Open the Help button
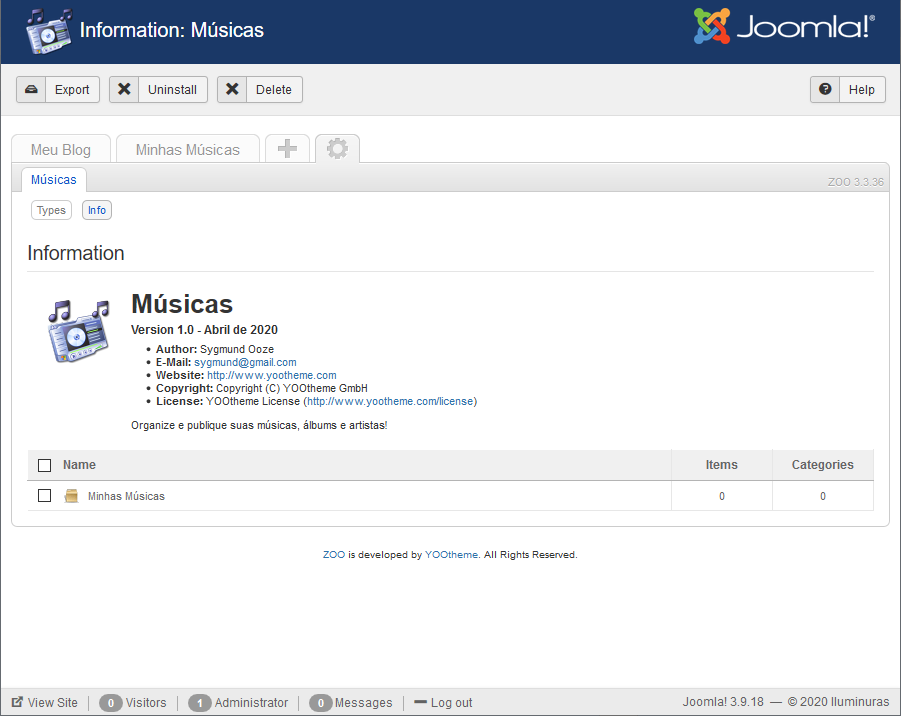Screen dimensions: 901x716 [847, 90]
